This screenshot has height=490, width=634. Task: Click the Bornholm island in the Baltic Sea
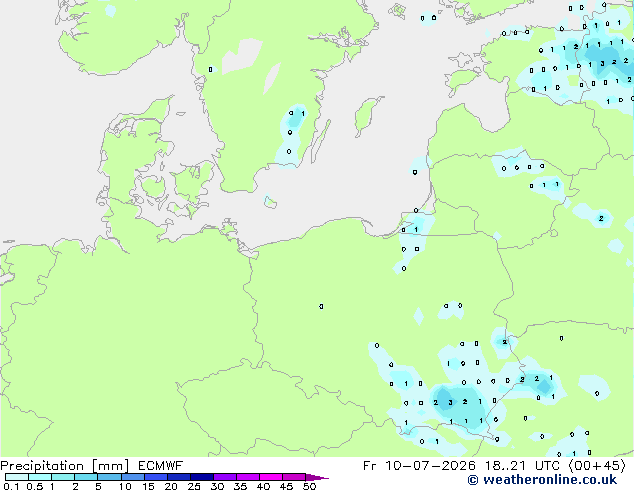point(270,202)
